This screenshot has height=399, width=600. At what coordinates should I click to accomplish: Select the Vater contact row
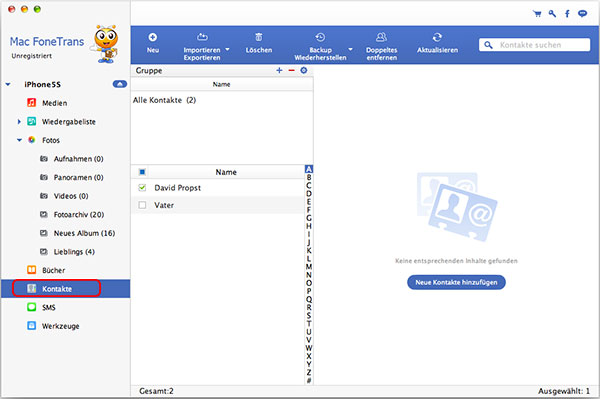click(217, 205)
